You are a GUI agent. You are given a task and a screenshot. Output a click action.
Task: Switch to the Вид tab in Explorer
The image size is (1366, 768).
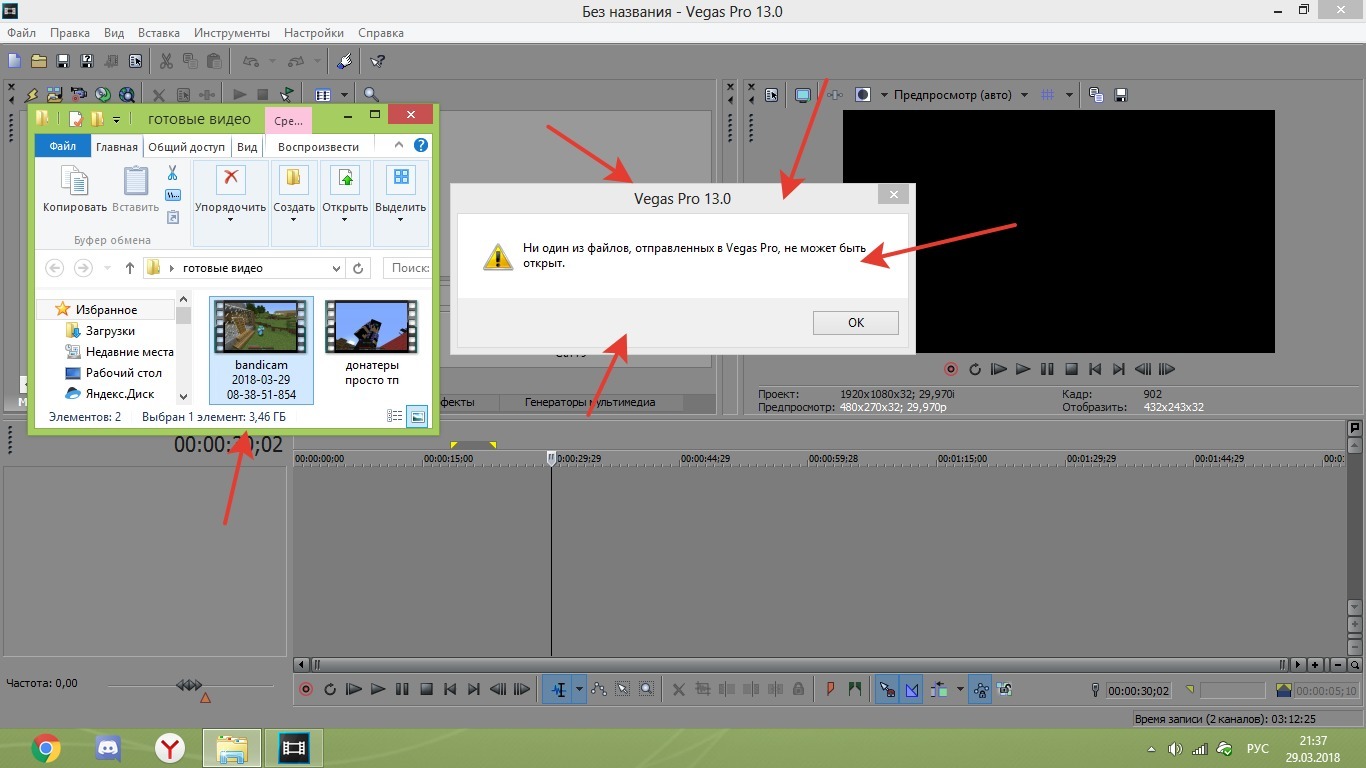pos(247,147)
